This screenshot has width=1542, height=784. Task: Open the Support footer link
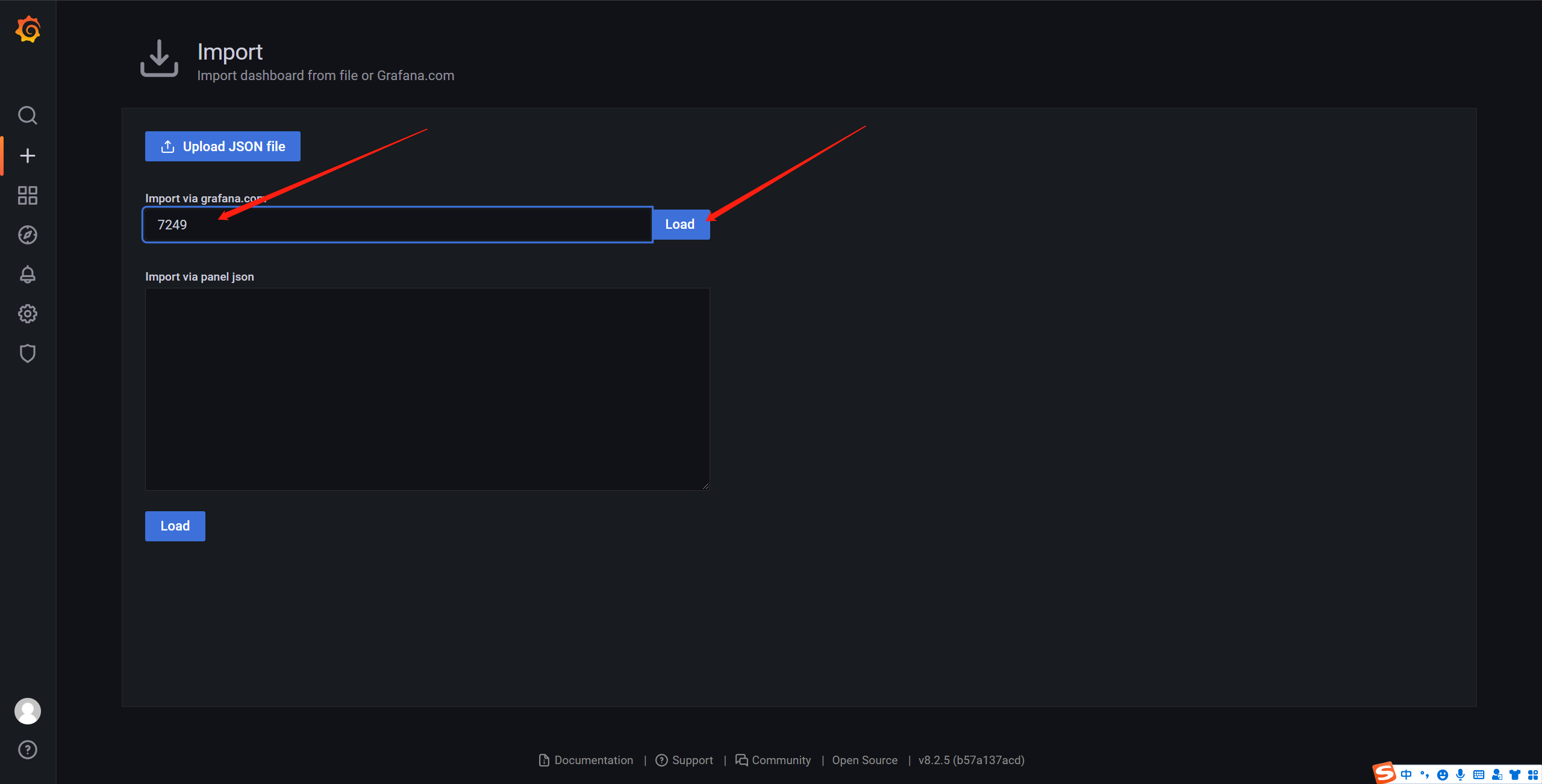[x=691, y=761]
